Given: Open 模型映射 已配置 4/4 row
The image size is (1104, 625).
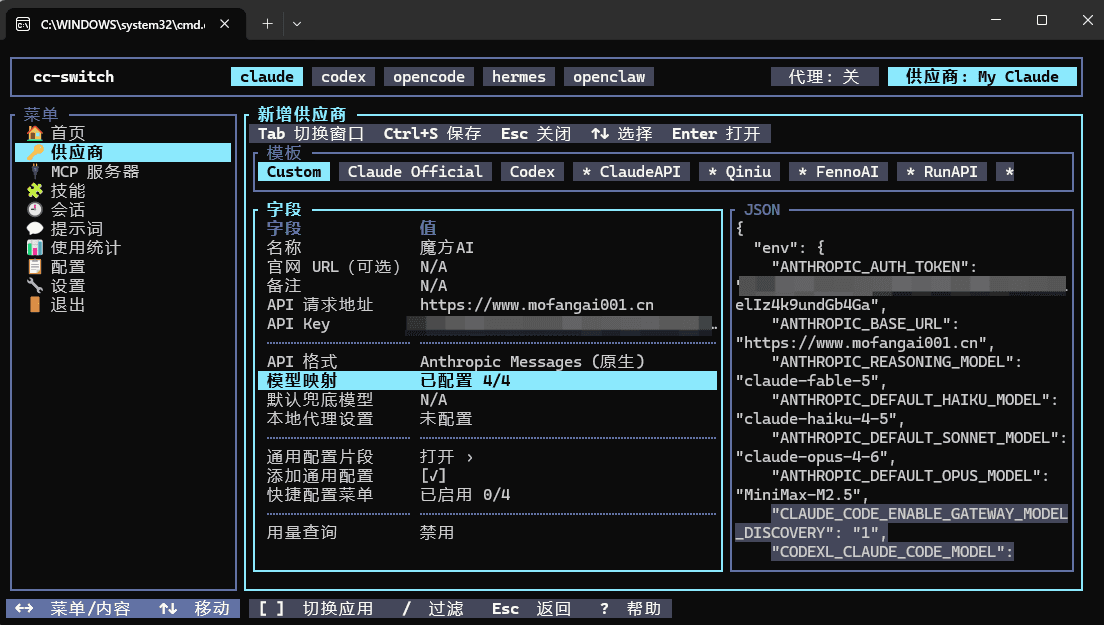Looking at the screenshot, I should [x=488, y=381].
